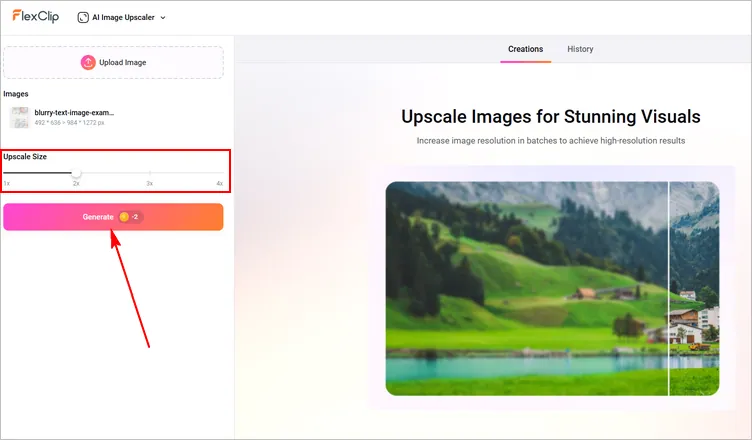This screenshot has height=440, width=752.
Task: Click the FlexClip logo
Action: [x=35, y=16]
